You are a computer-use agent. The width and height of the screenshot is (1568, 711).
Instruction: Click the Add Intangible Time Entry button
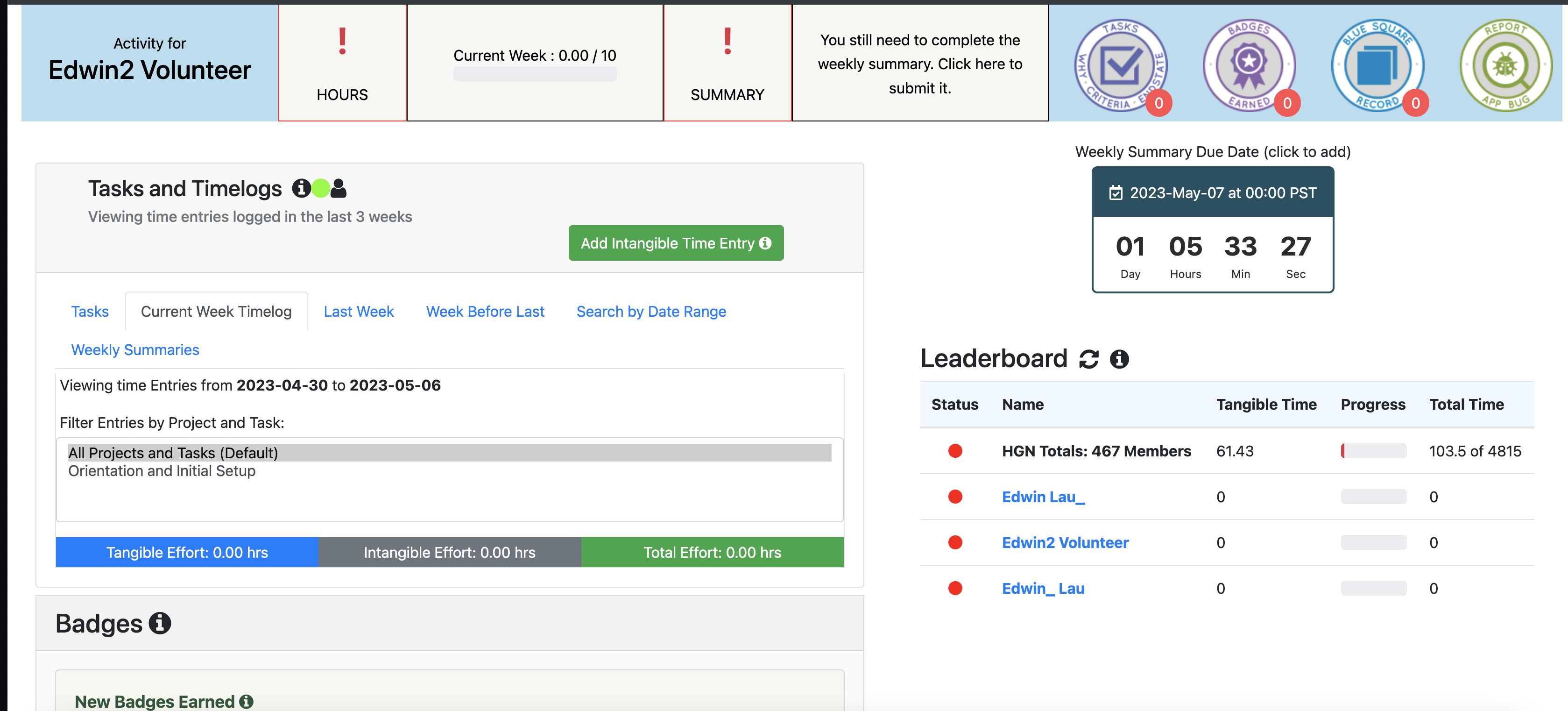[676, 243]
